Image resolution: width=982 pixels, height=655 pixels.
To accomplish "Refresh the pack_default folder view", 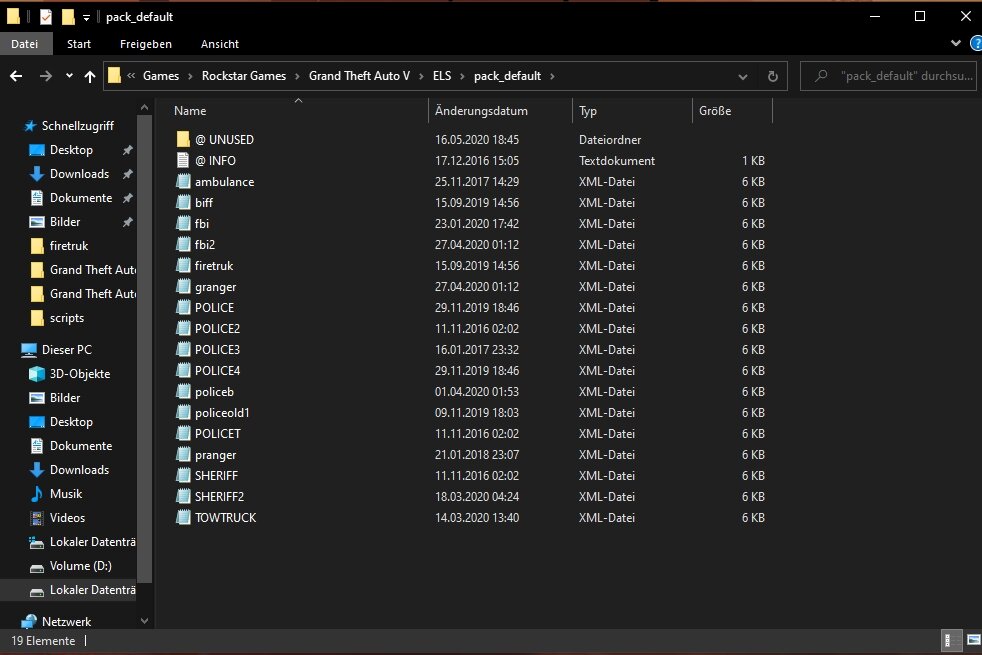I will click(772, 76).
